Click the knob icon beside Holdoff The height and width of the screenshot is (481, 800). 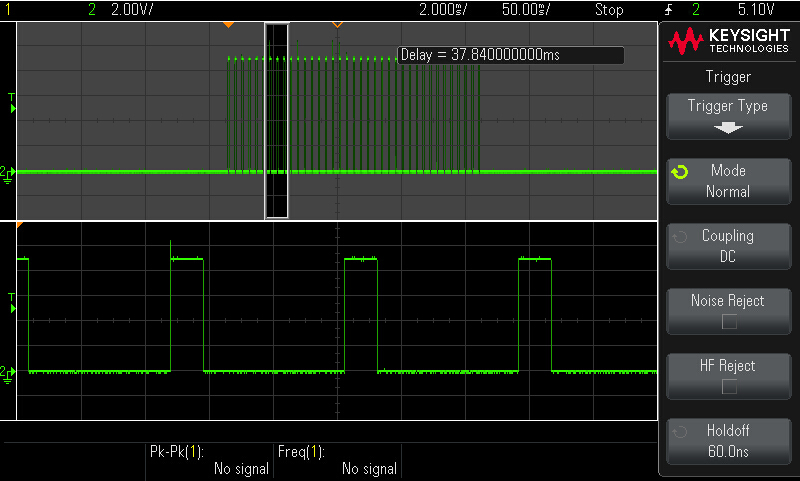(x=680, y=432)
